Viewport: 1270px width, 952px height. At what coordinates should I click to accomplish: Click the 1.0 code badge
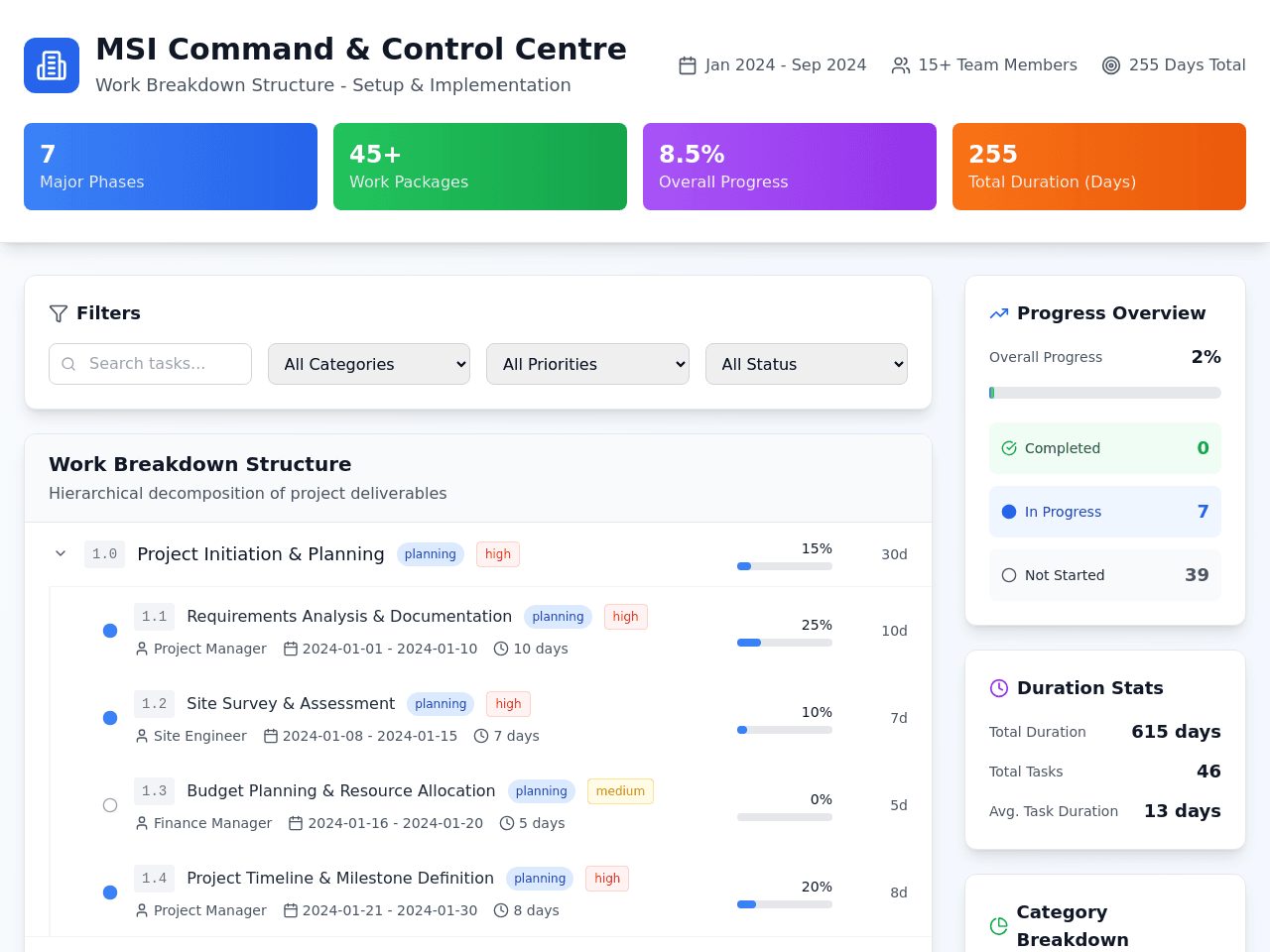click(104, 554)
